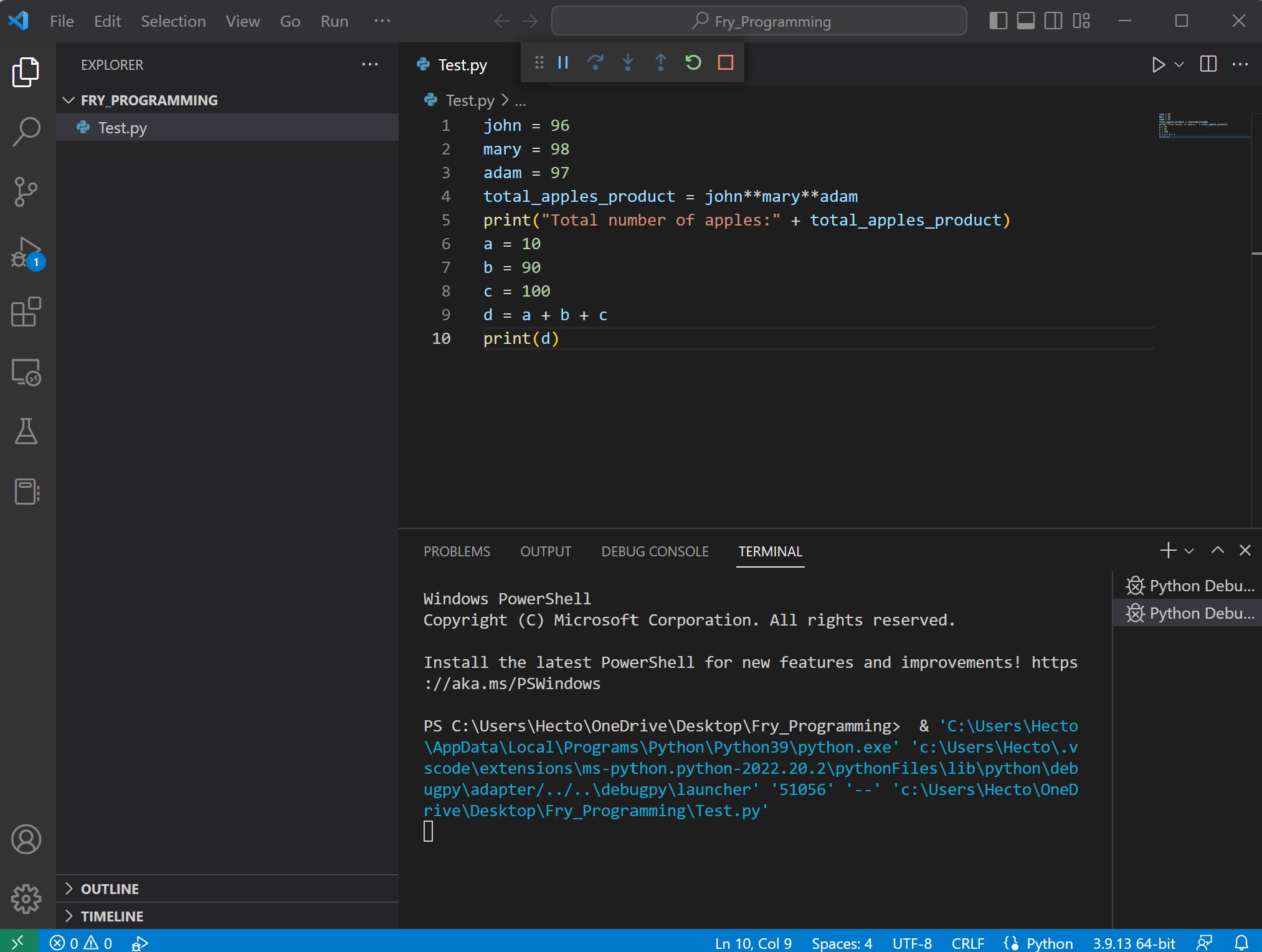This screenshot has width=1262, height=952.
Task: Toggle the primary side bar visibility
Action: pyautogui.click(x=998, y=21)
